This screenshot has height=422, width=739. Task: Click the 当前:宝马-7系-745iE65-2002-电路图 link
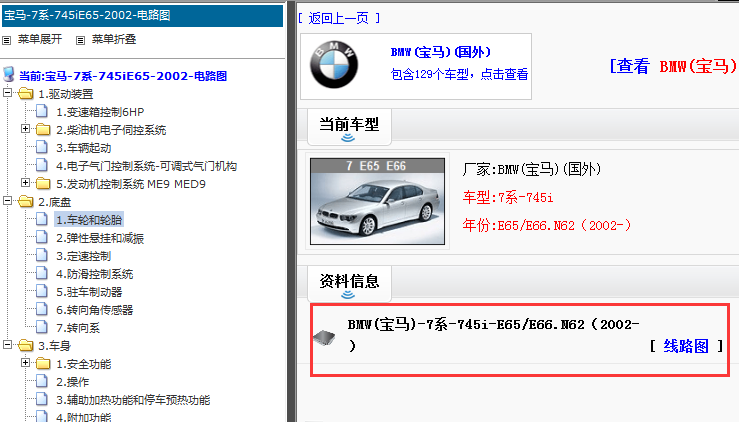point(123,76)
